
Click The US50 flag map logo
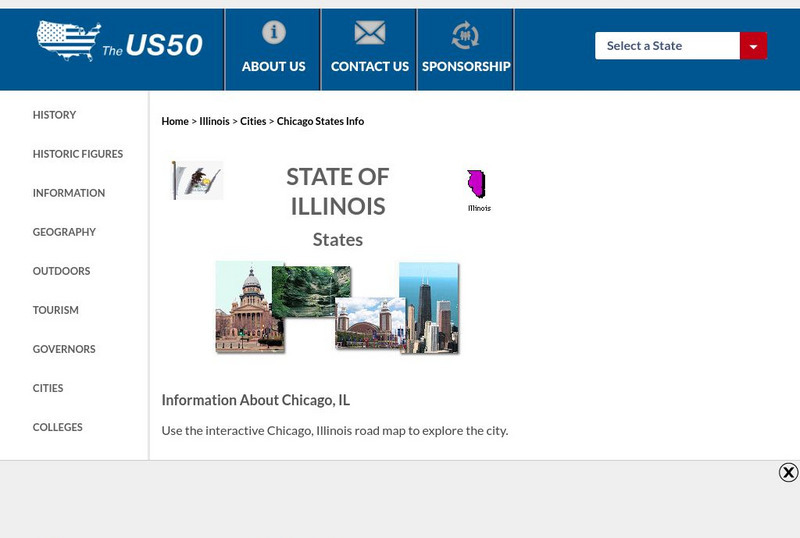(120, 42)
